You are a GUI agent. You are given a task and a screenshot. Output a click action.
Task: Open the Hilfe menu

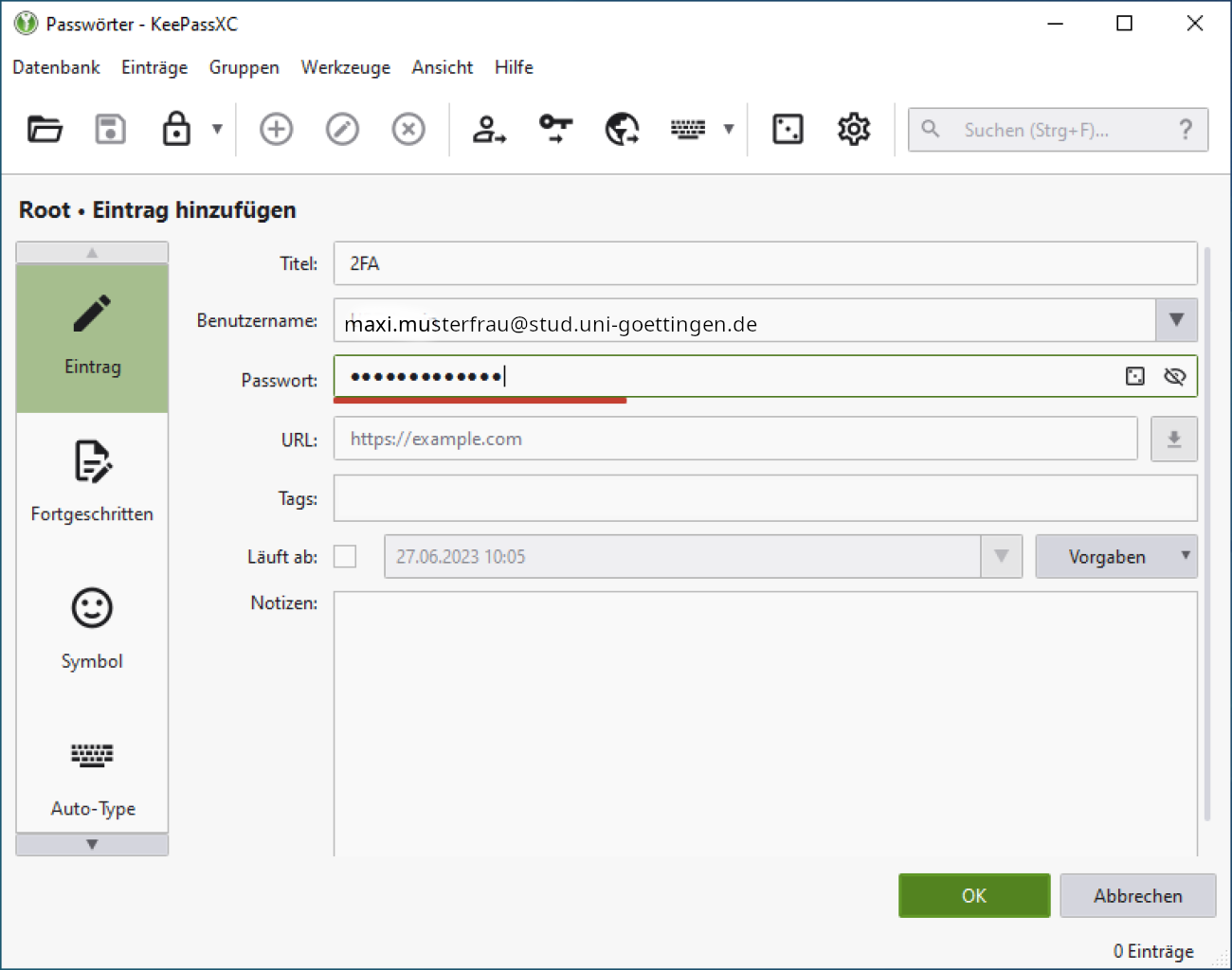(514, 67)
